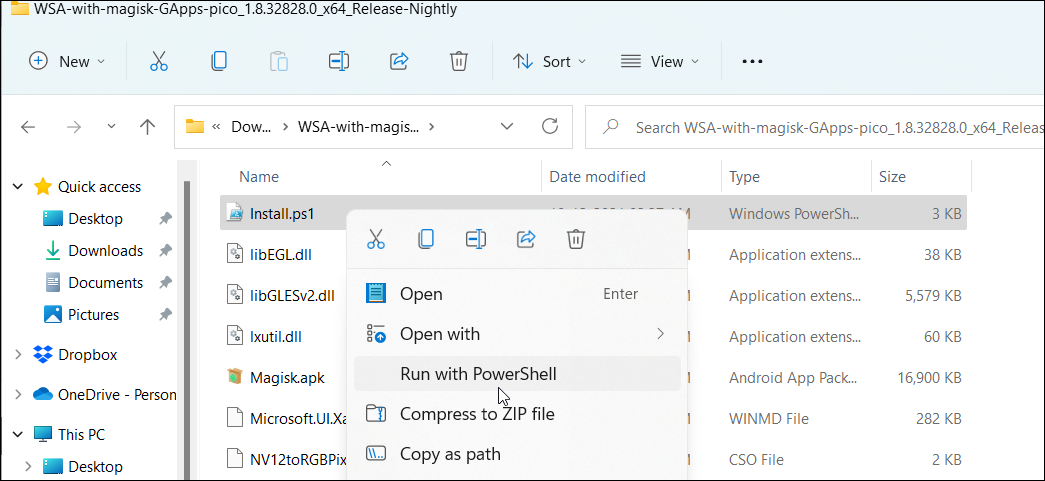1045x481 pixels.
Task: Click the Delete trash icon in the toolbar
Action: tap(459, 61)
